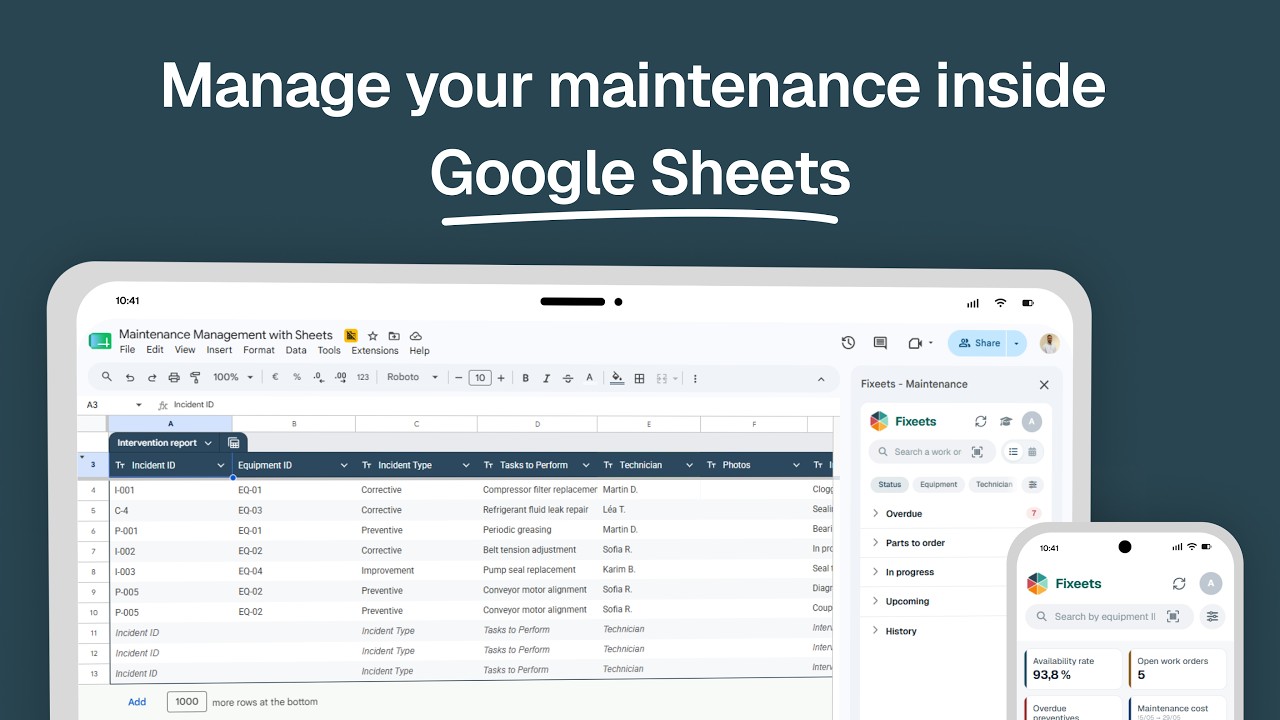
Task: Open the Incident ID column dropdown
Action: pos(221,465)
